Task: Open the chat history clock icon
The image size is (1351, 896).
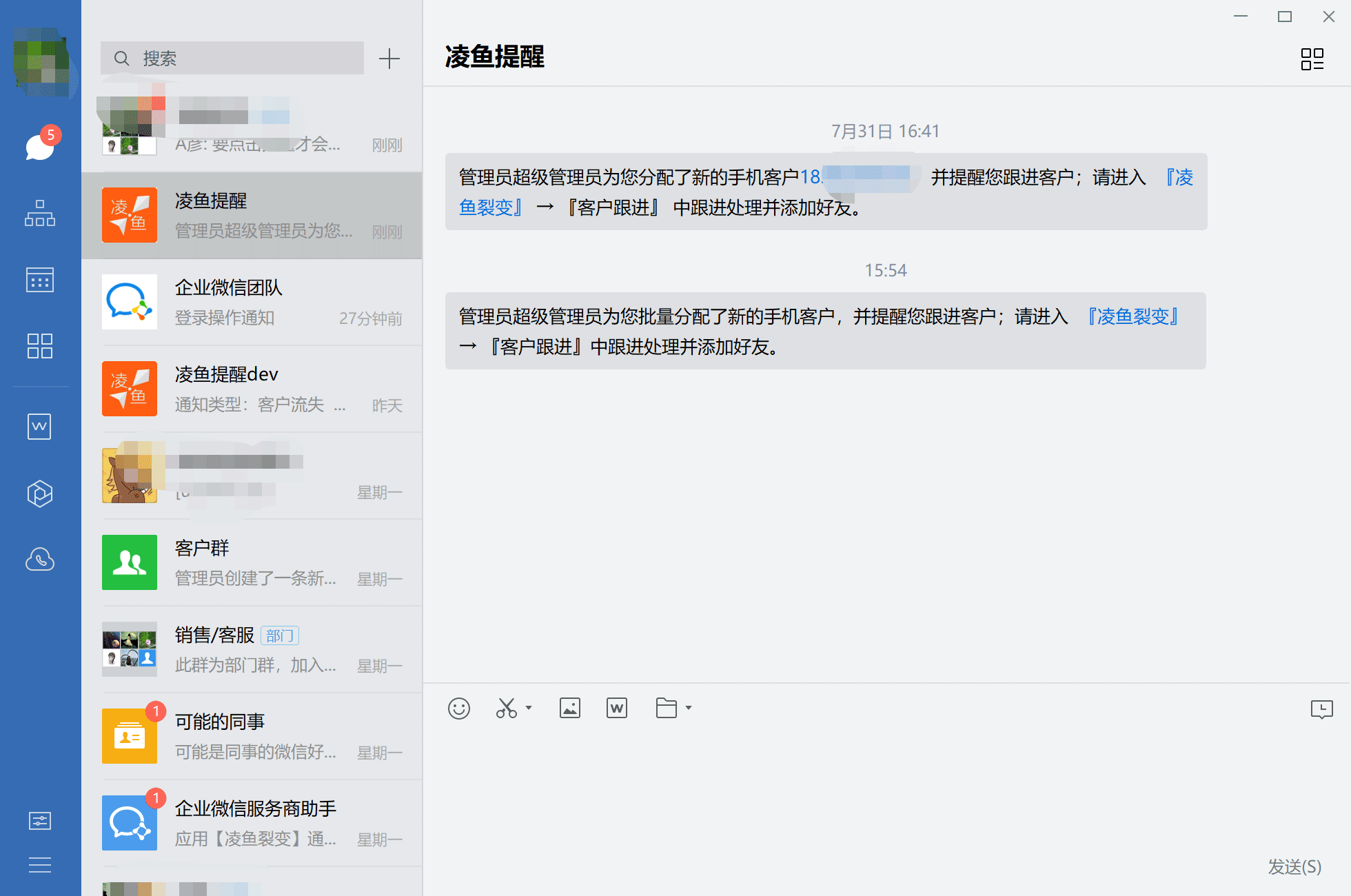Action: pyautogui.click(x=1321, y=709)
